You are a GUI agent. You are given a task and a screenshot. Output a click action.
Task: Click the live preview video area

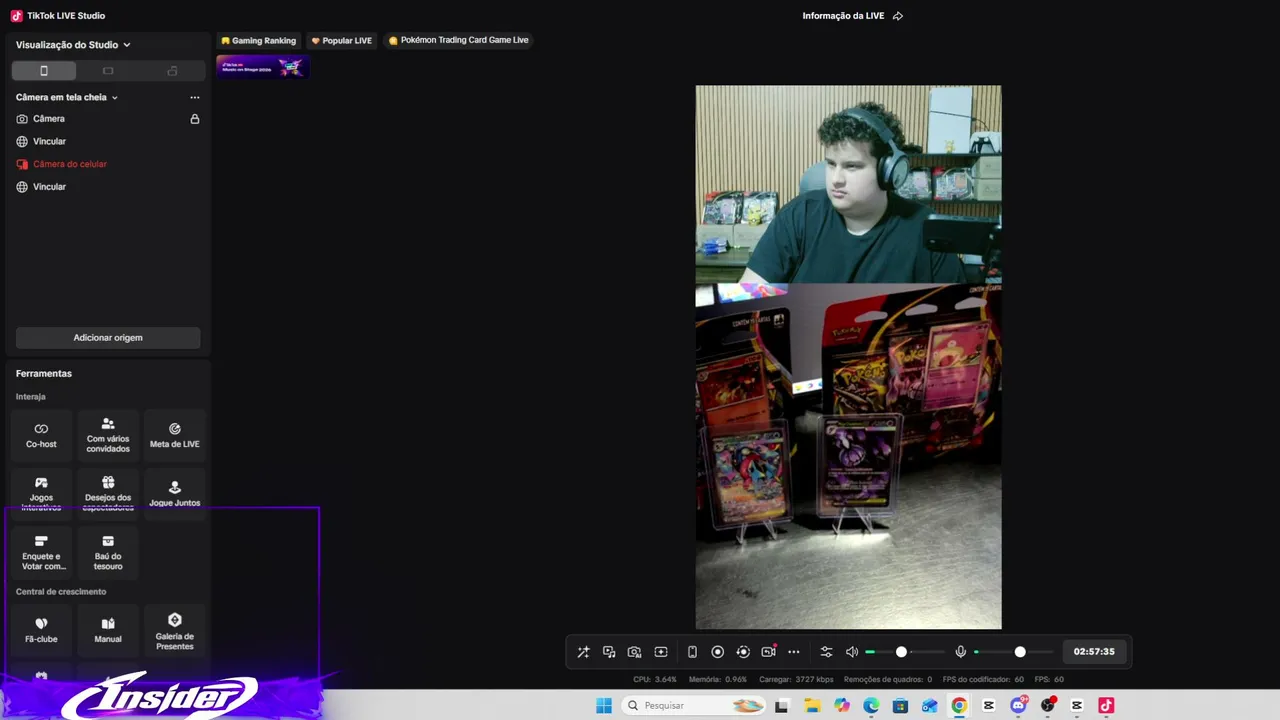pos(848,357)
